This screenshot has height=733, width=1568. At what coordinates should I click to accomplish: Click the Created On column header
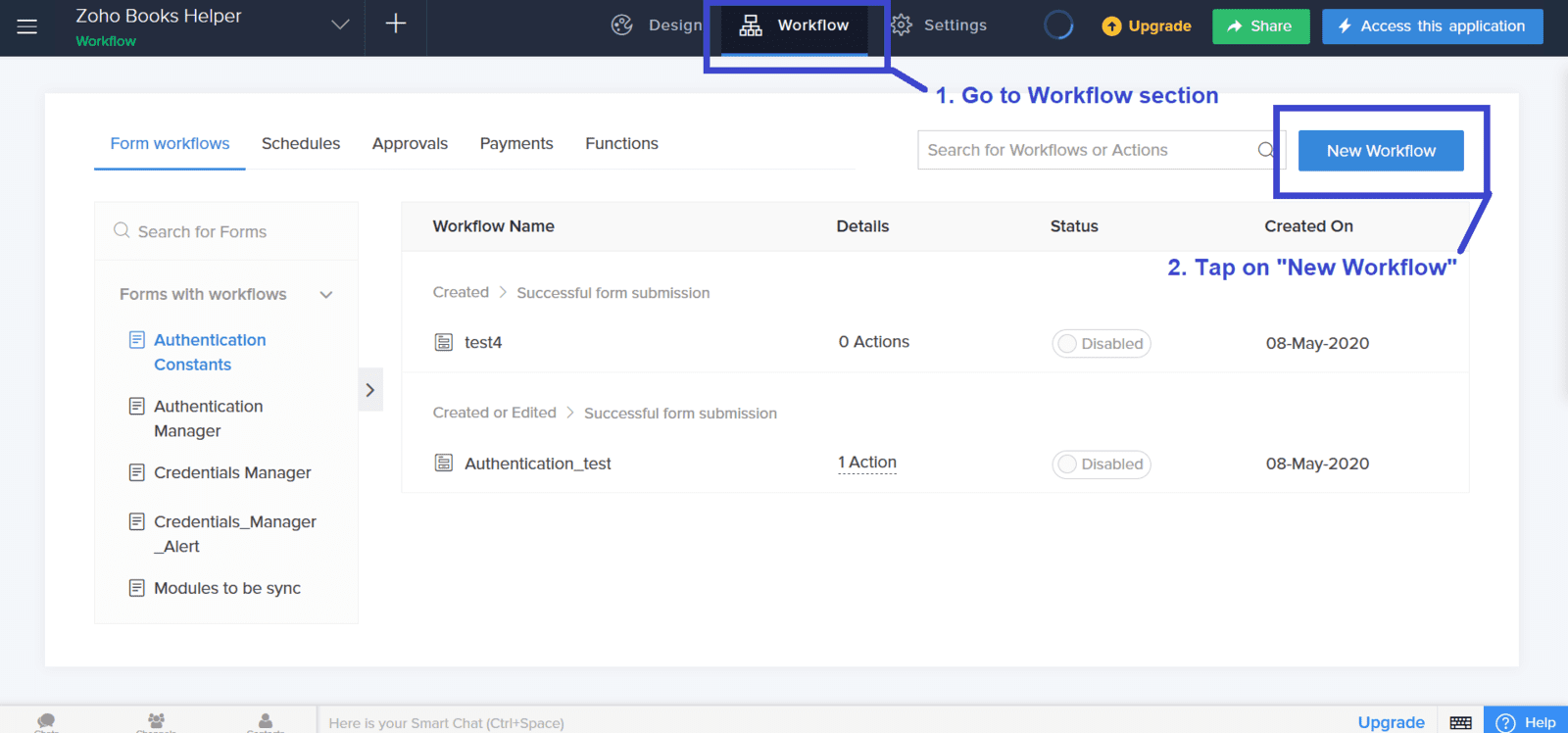pyautogui.click(x=1308, y=226)
